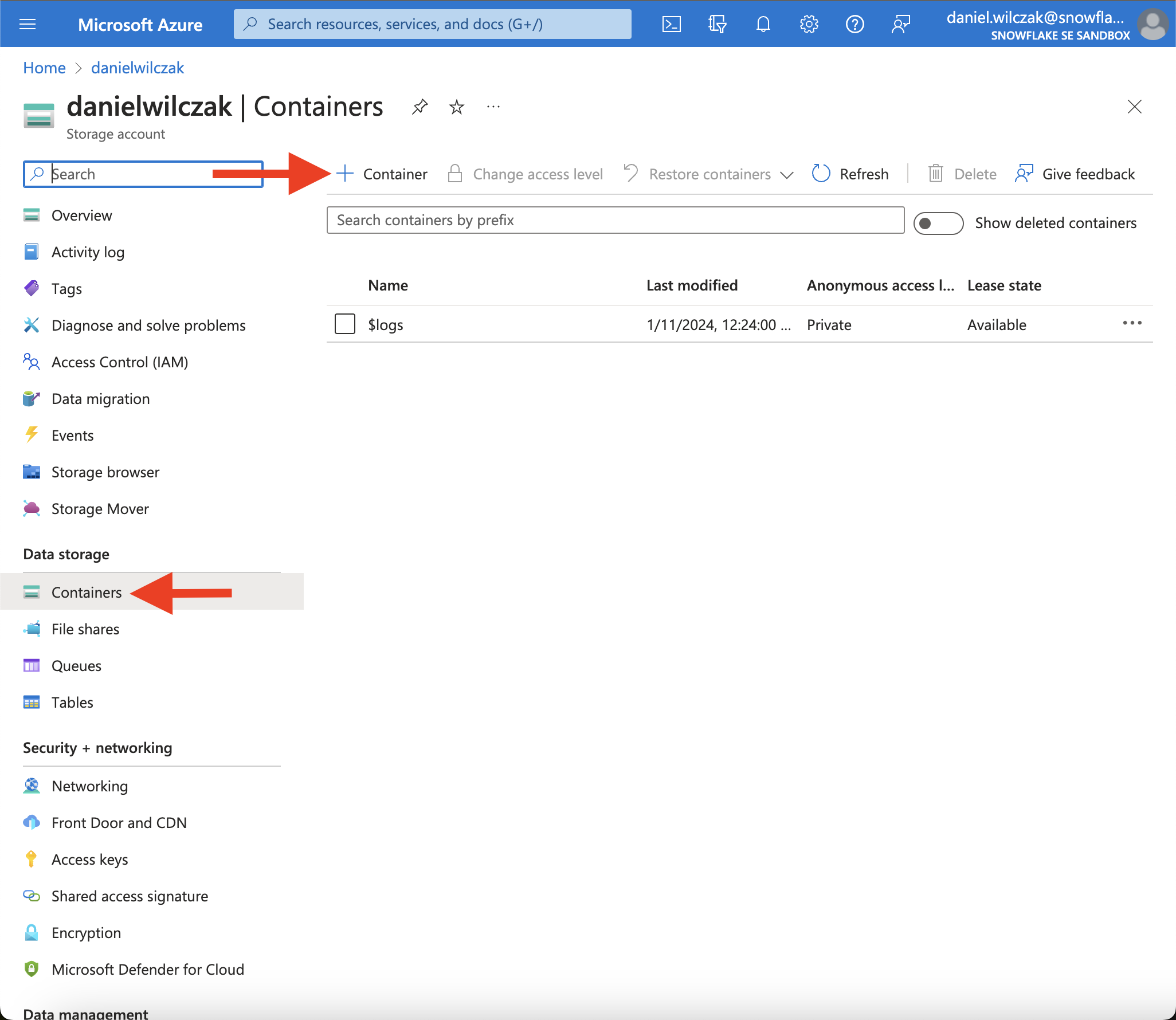Open Activity log in the sidebar
1176x1020 pixels.
point(88,252)
